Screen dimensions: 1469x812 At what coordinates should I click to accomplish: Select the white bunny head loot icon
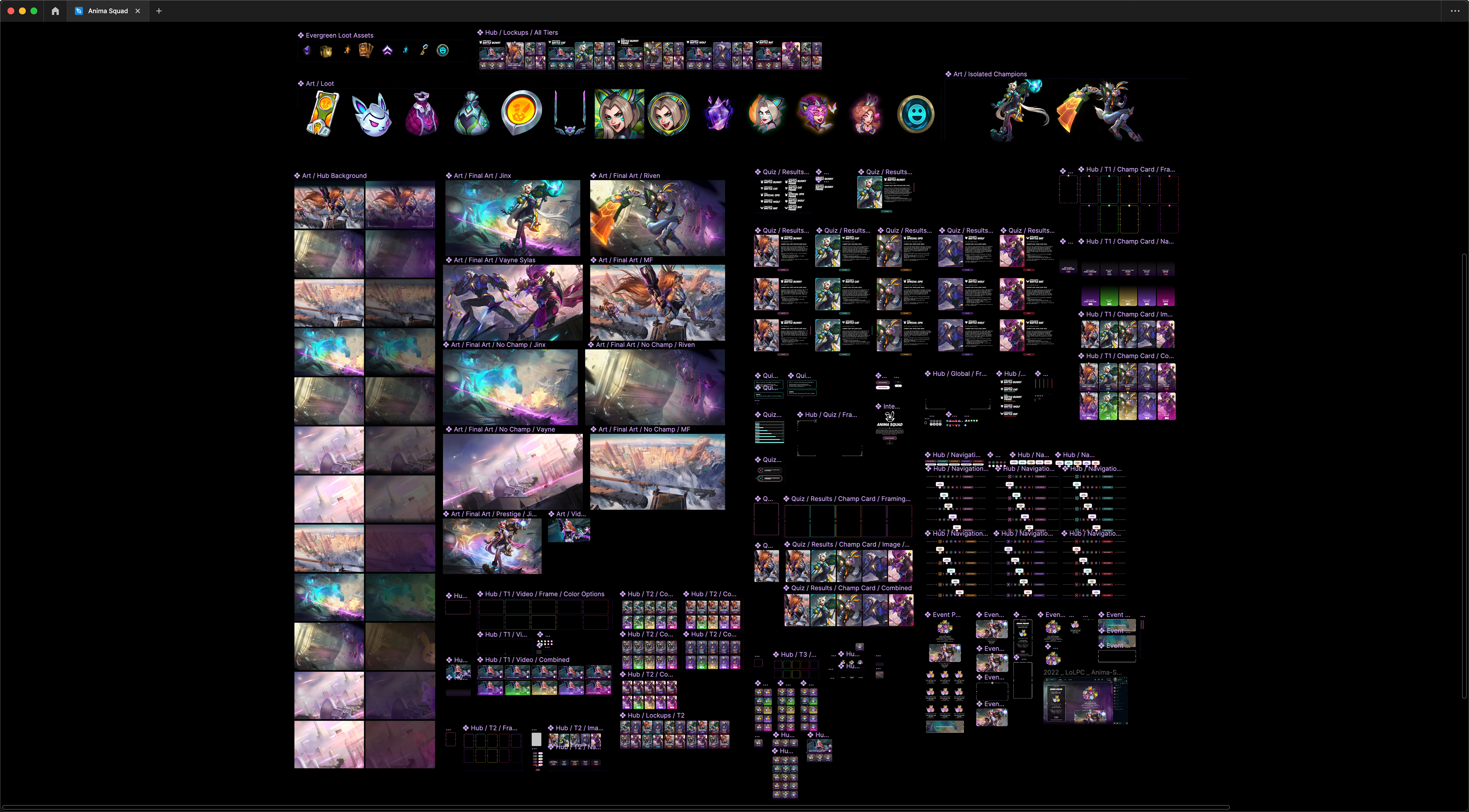pyautogui.click(x=372, y=115)
